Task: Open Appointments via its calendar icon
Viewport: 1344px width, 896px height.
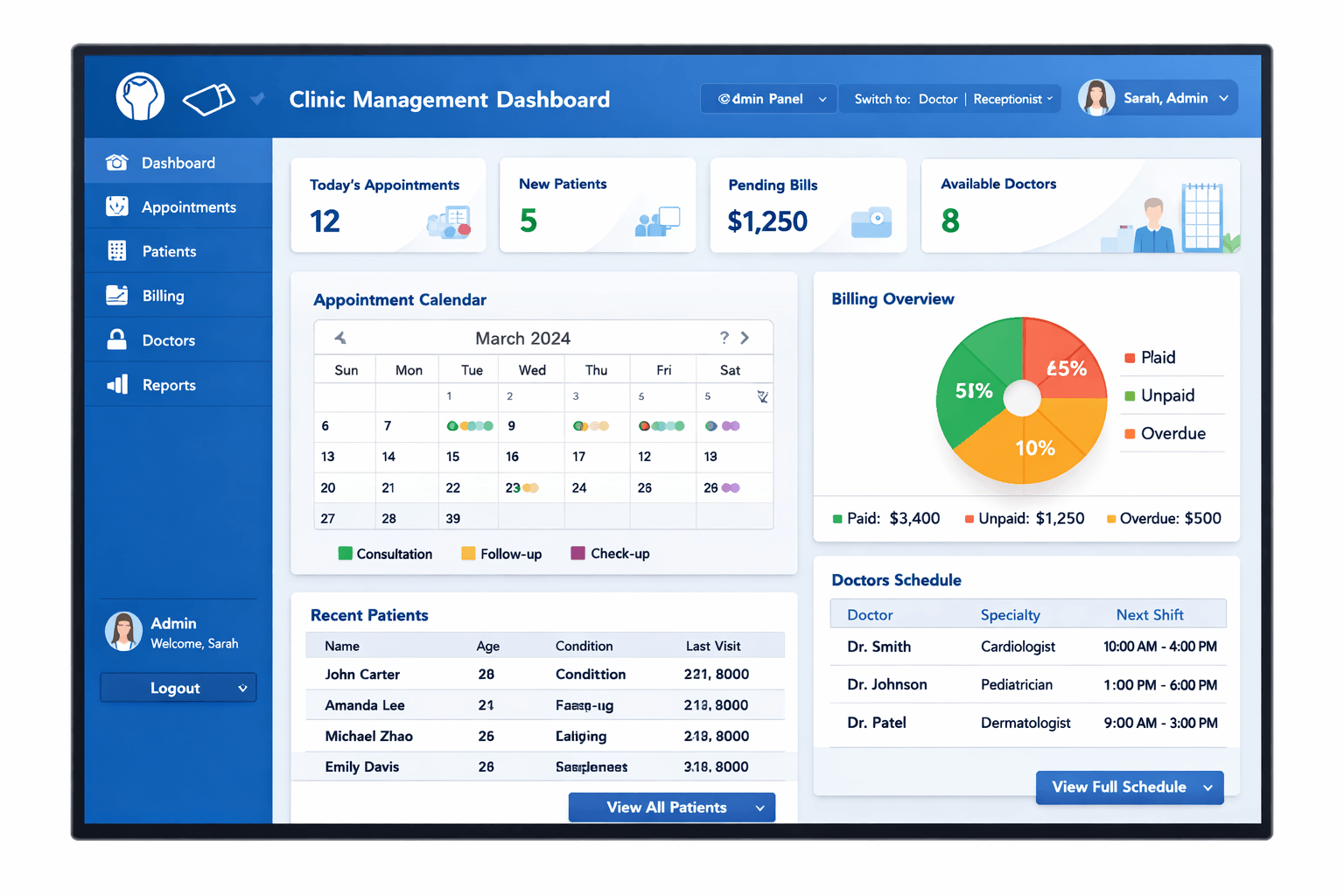Action: (116, 206)
